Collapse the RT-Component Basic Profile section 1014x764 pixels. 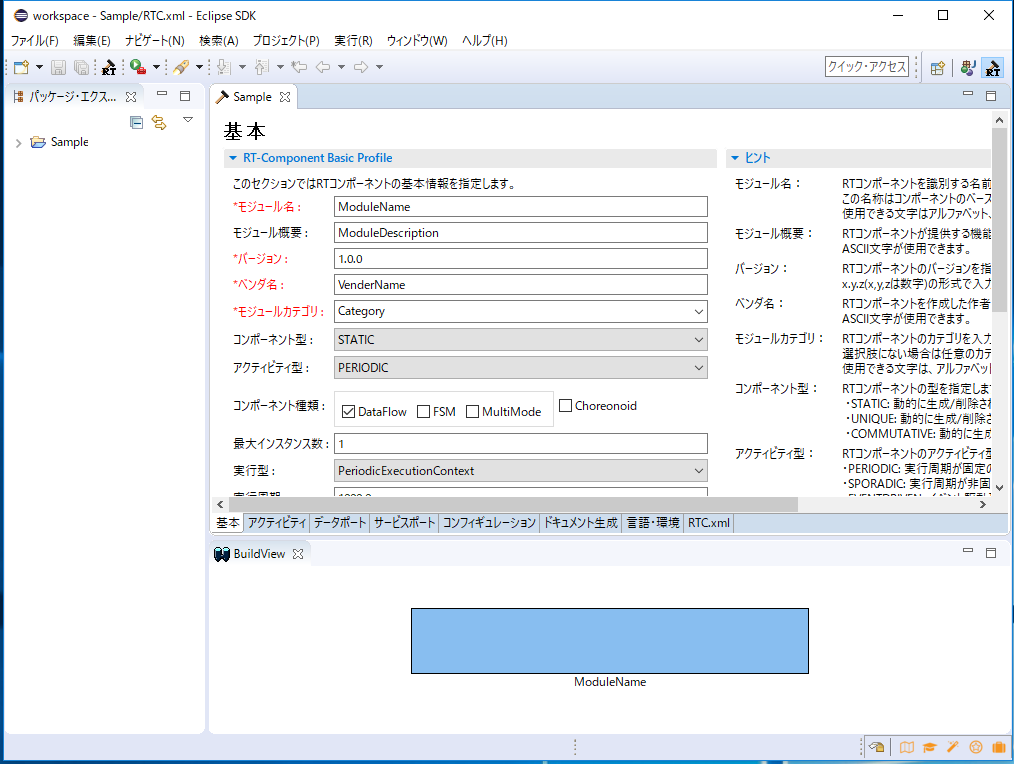(x=233, y=158)
